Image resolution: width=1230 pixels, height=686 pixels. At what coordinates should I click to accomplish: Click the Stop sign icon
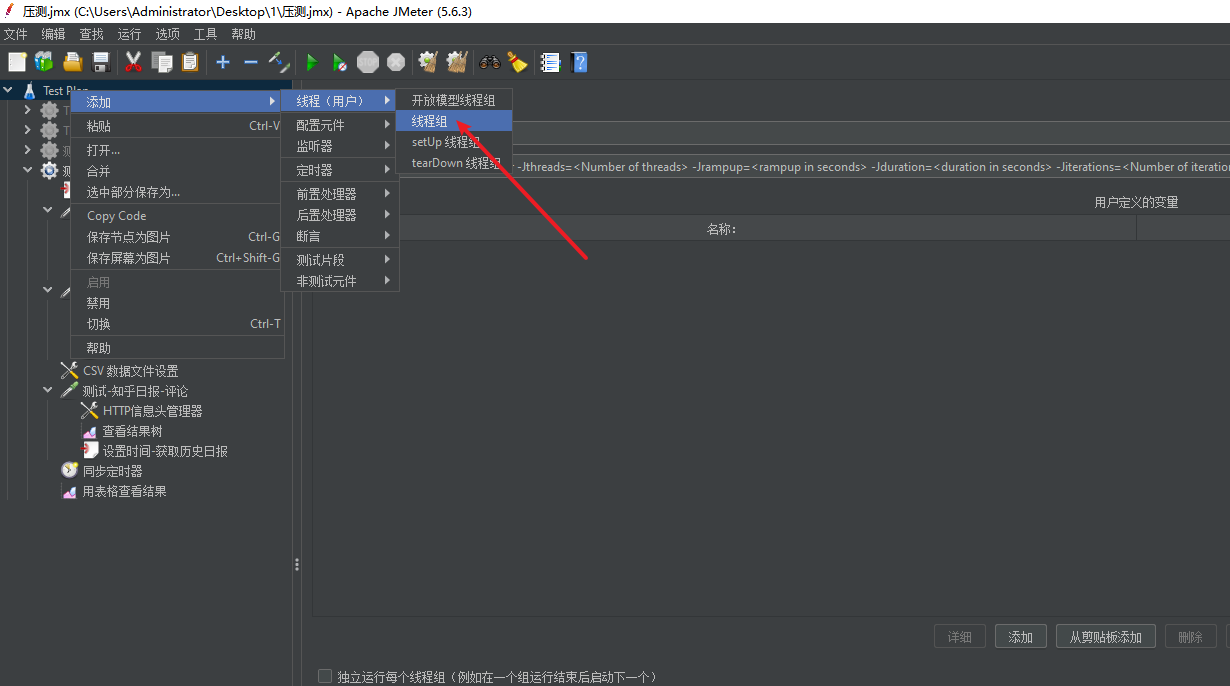coord(368,62)
